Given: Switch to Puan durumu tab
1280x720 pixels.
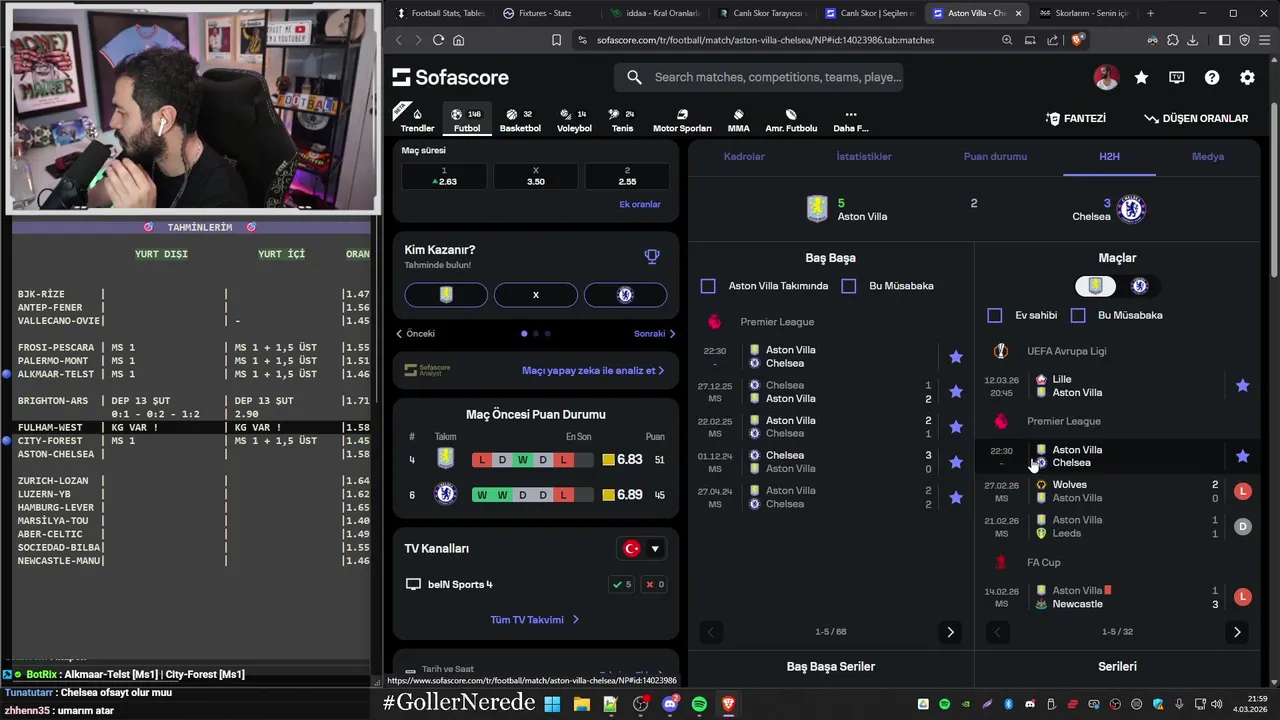Looking at the screenshot, I should coord(995,156).
